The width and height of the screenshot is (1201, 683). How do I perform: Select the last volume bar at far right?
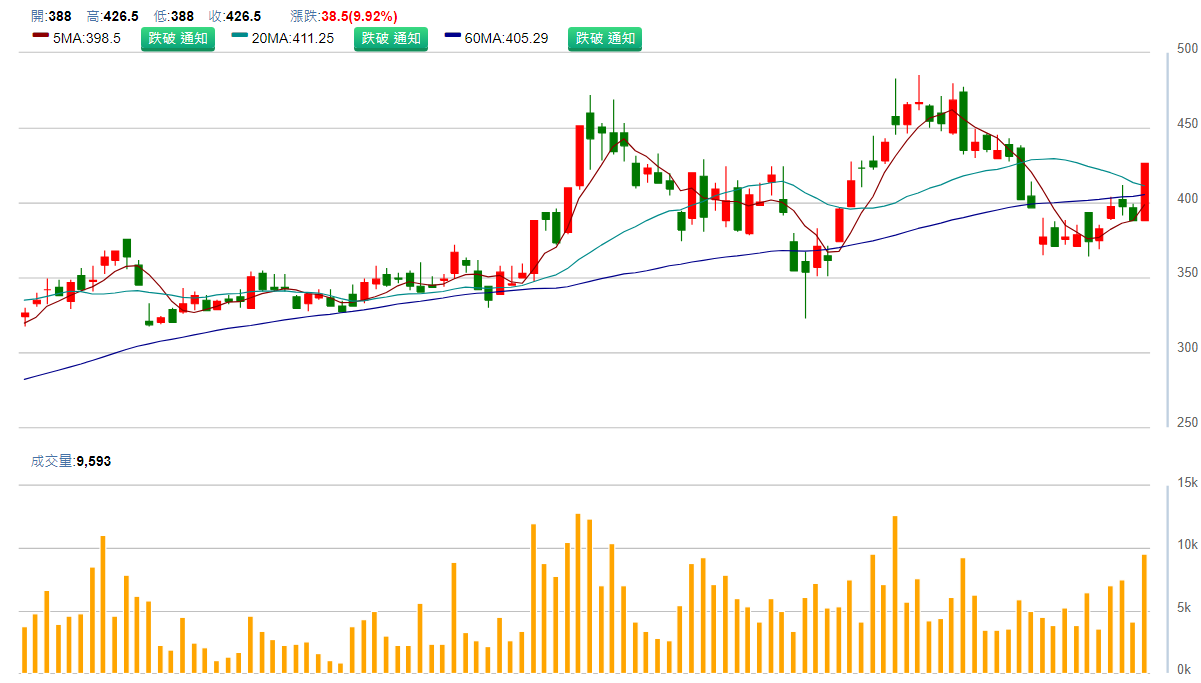(x=1144, y=613)
